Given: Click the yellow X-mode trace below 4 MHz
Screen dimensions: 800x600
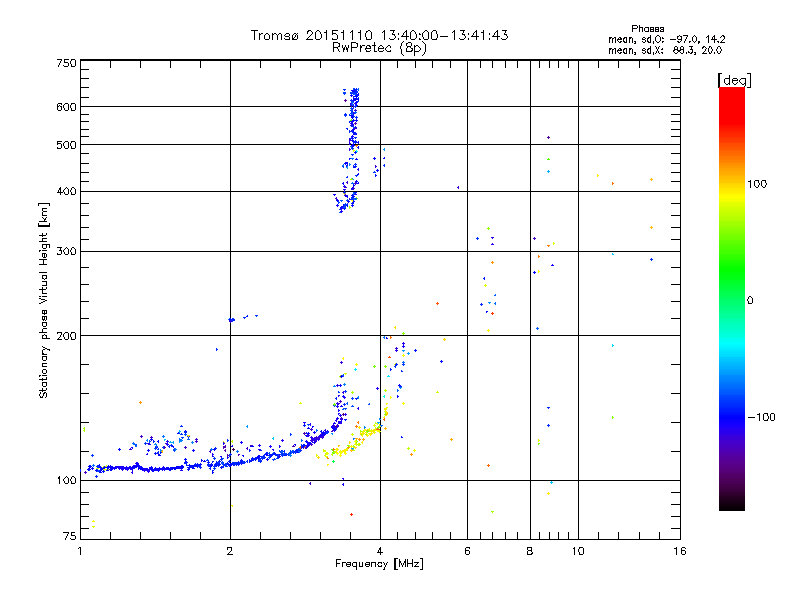Looking at the screenshot, I should [352, 443].
